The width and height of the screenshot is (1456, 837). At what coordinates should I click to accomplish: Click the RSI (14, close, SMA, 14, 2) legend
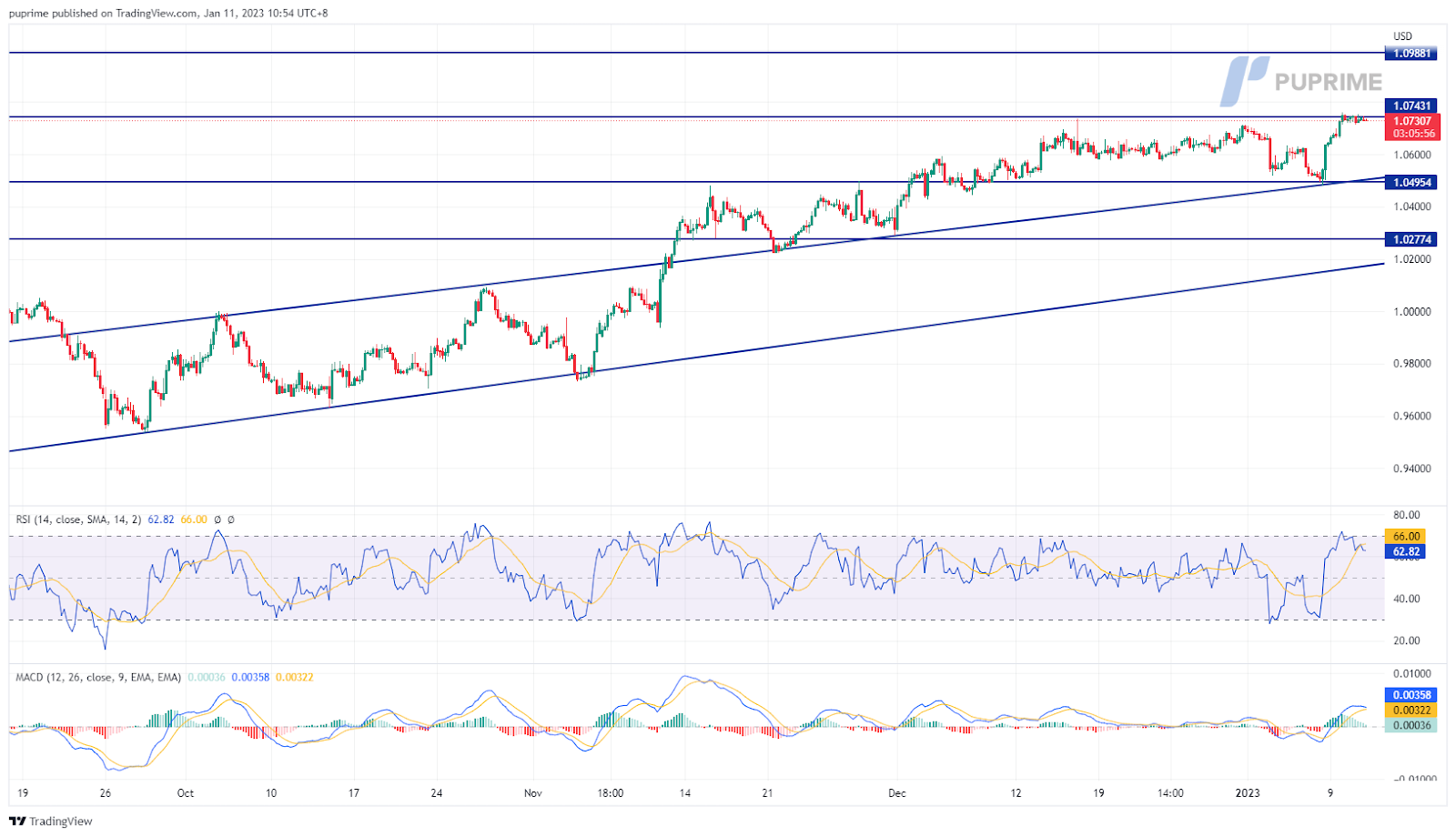[78, 519]
